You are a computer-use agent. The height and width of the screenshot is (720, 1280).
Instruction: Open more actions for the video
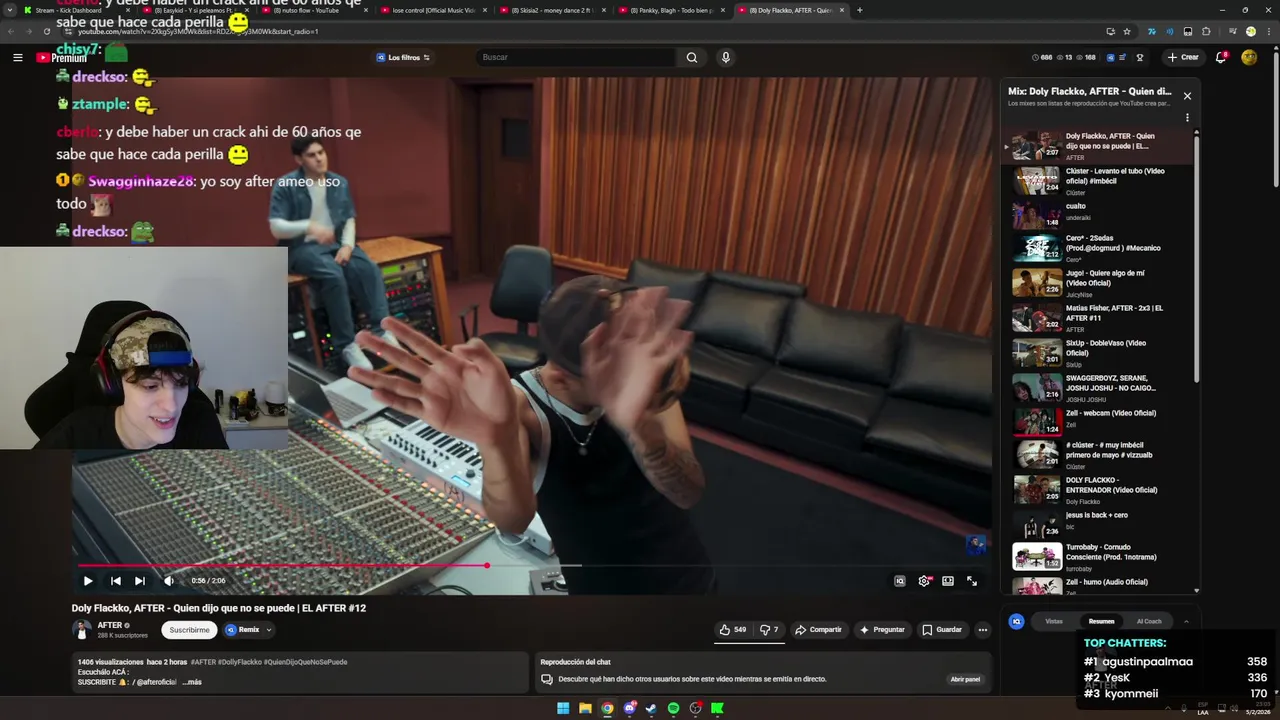pos(982,629)
